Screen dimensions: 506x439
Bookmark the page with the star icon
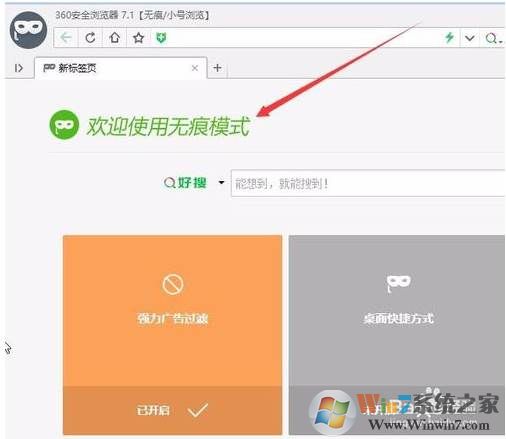pos(138,38)
